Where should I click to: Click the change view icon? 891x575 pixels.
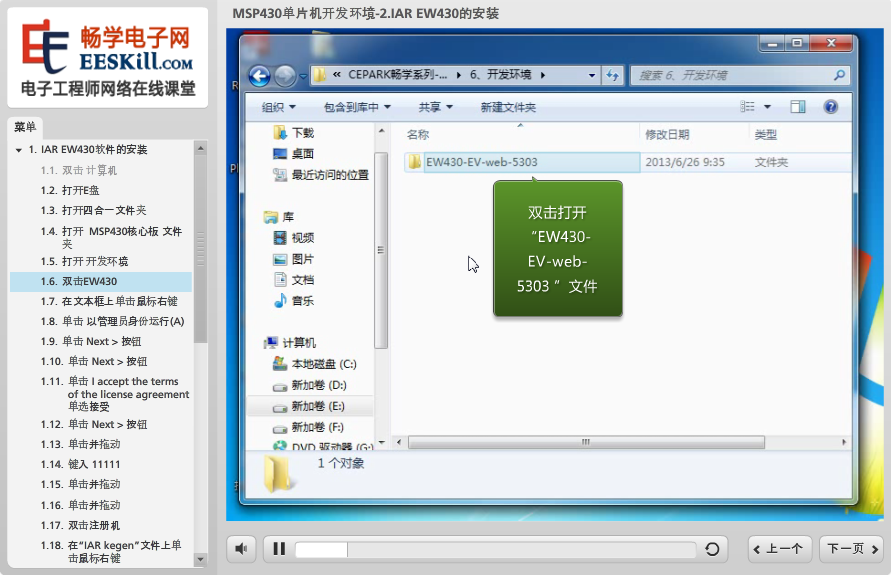coord(747,106)
